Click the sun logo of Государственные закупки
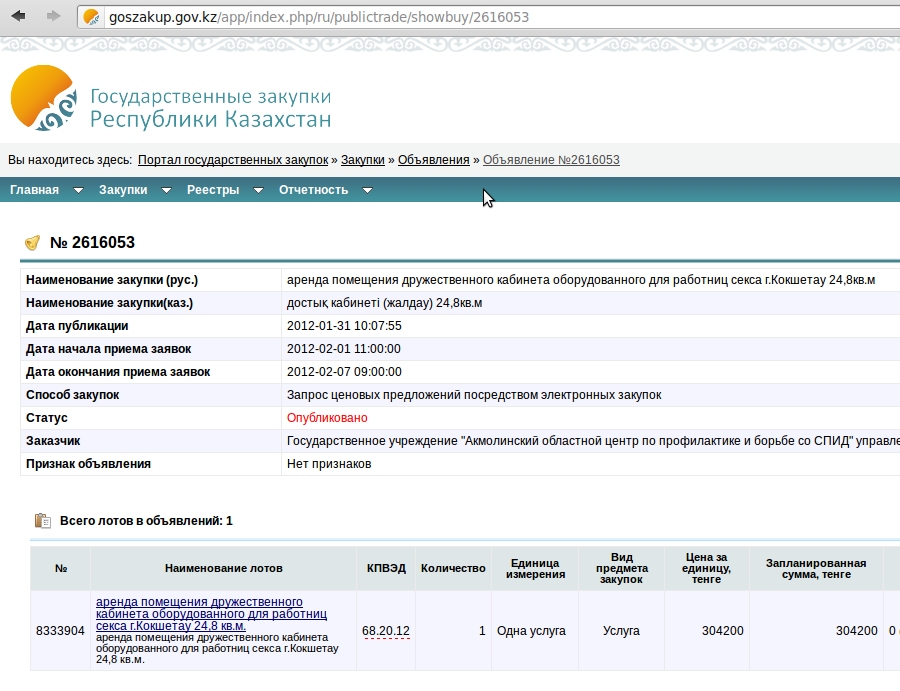This screenshot has height=691, width=900. point(44,98)
